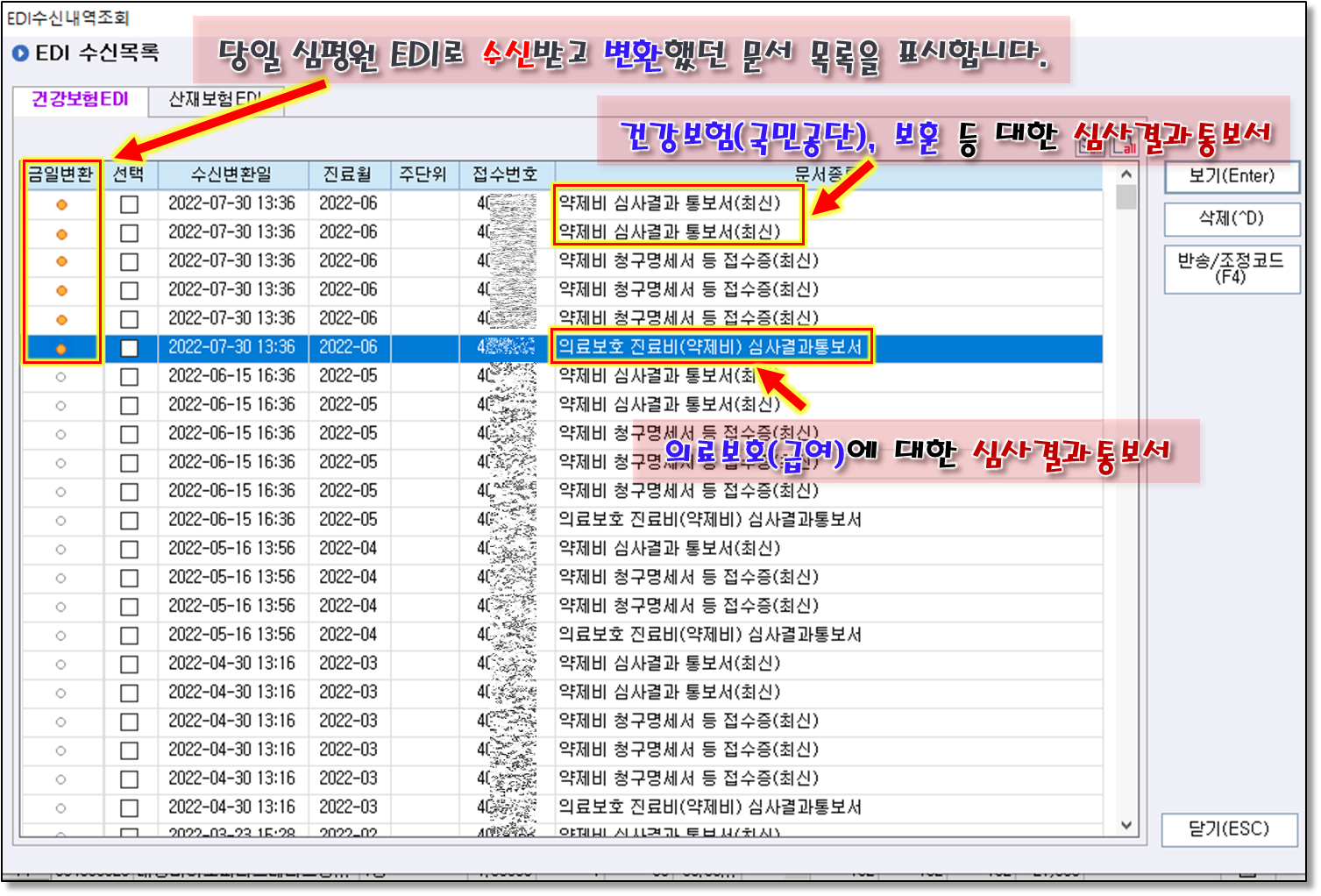
Task: Switch to the 산재보험EDI tab
Action: 215,100
